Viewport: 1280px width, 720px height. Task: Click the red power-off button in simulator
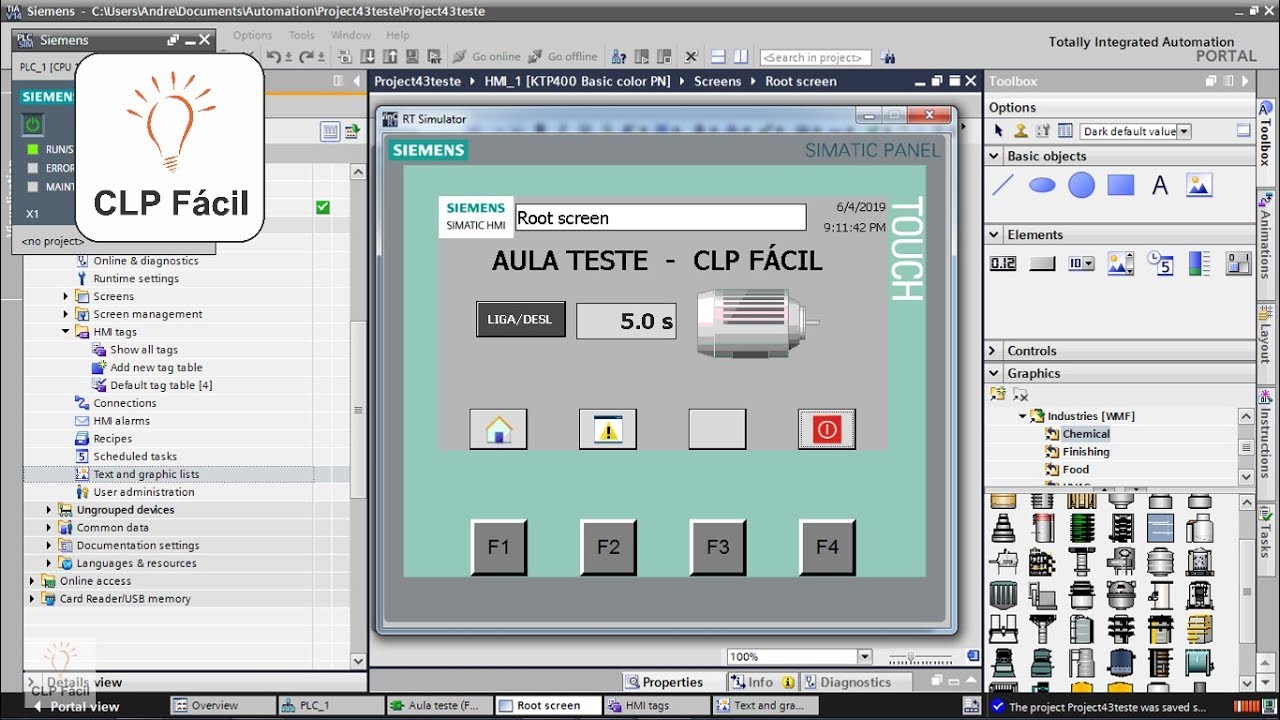[x=827, y=430]
